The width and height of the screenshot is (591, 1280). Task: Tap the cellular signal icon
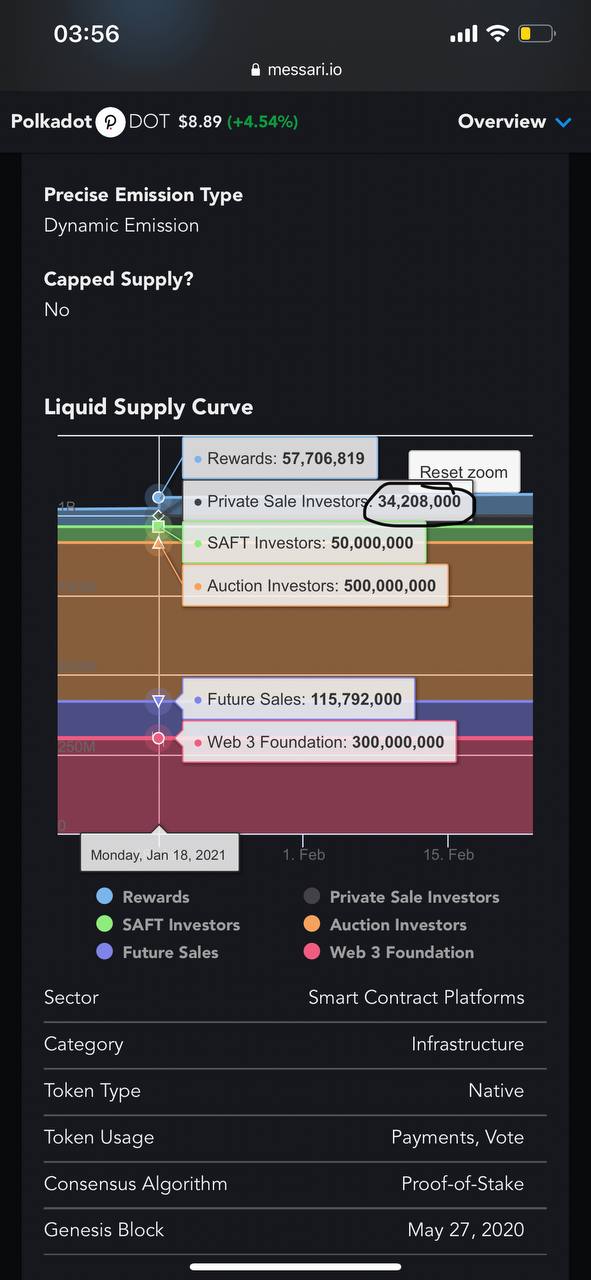[x=463, y=34]
